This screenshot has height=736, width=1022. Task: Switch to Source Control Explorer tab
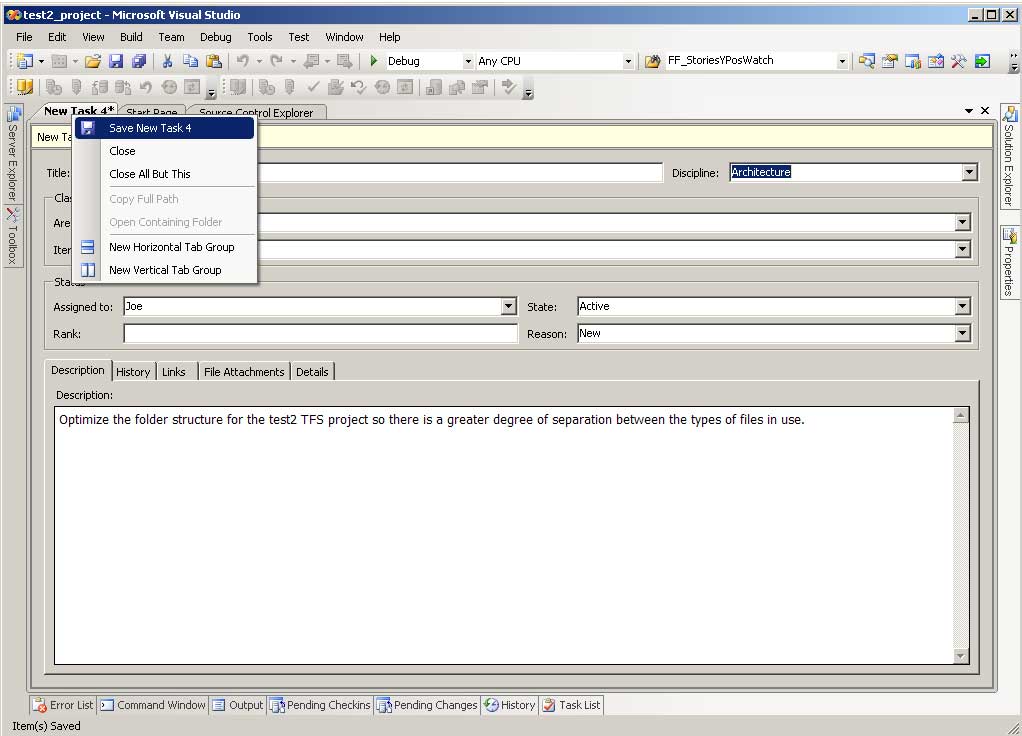tap(256, 113)
